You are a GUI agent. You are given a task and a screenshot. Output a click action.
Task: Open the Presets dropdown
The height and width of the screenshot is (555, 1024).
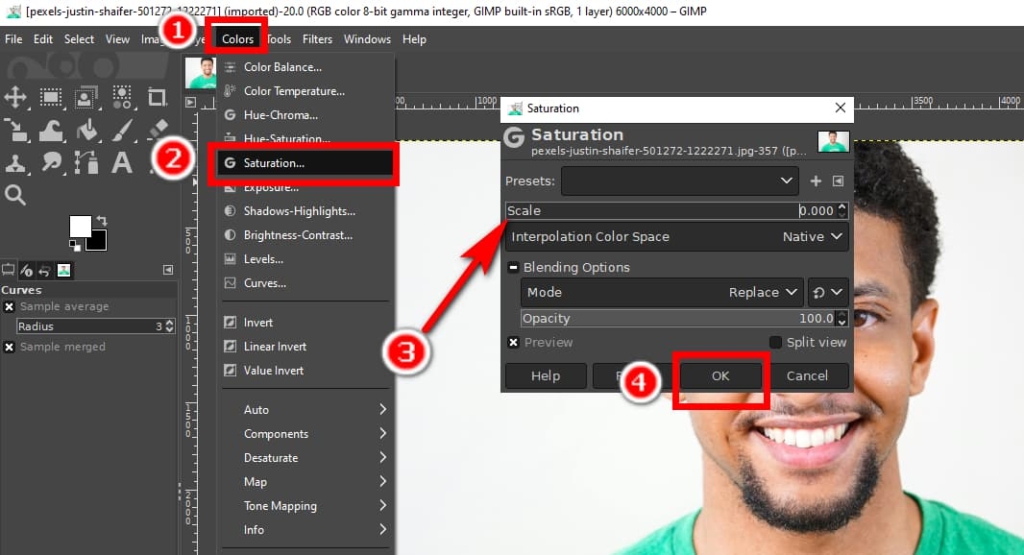point(679,181)
